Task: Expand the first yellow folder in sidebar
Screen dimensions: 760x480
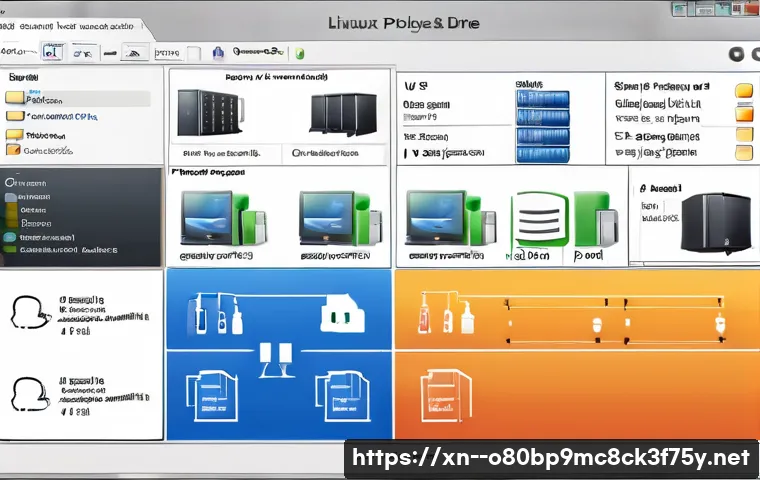Action: [14, 98]
